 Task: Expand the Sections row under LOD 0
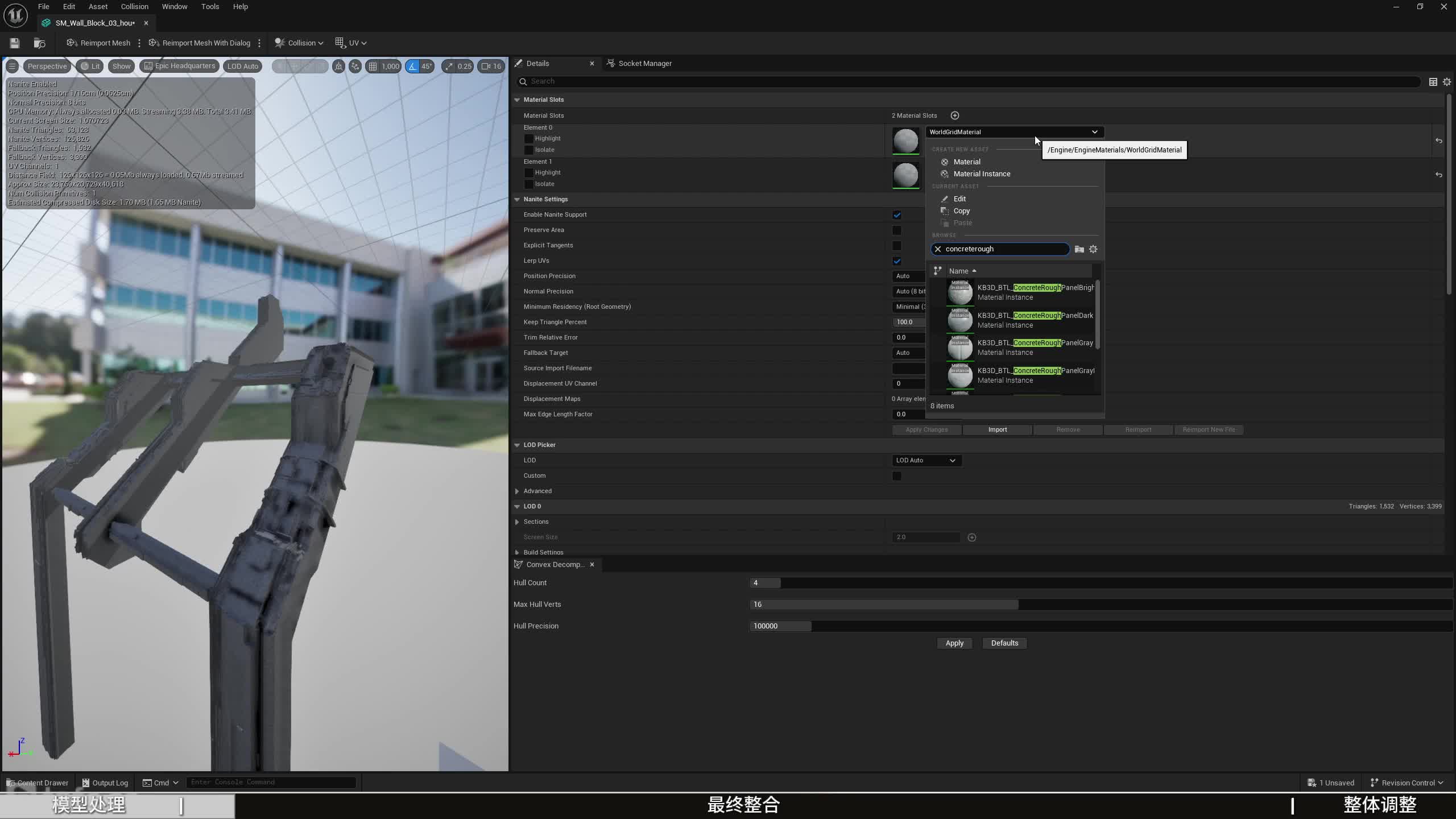(x=517, y=522)
